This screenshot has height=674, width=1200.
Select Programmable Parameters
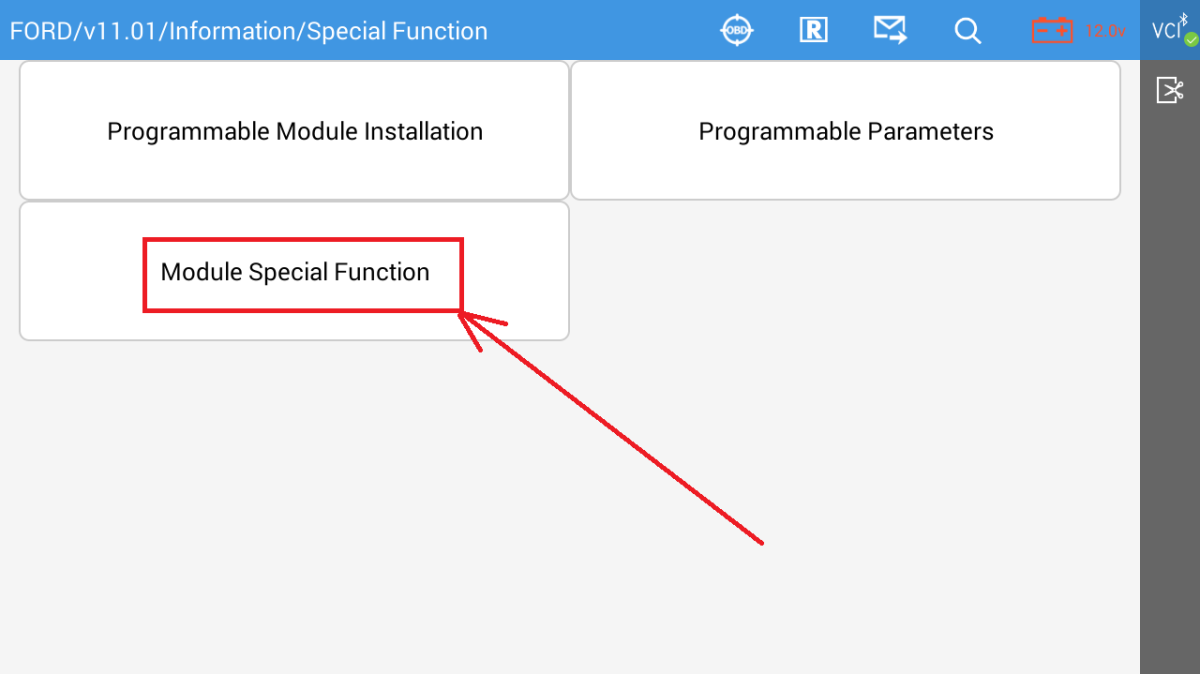845,131
